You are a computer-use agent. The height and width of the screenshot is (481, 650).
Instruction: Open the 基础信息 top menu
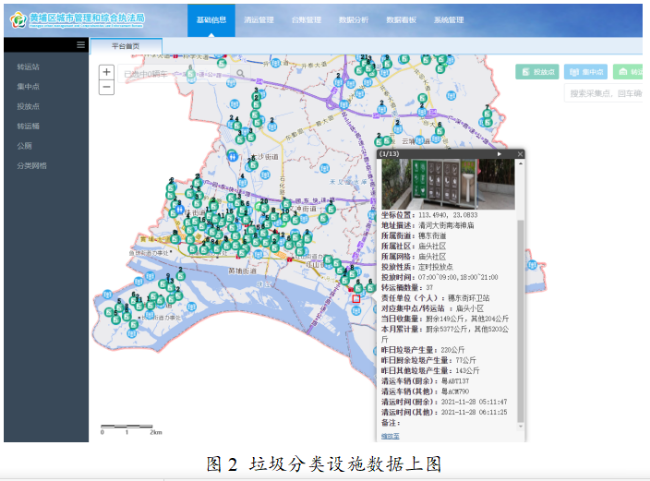(x=211, y=20)
